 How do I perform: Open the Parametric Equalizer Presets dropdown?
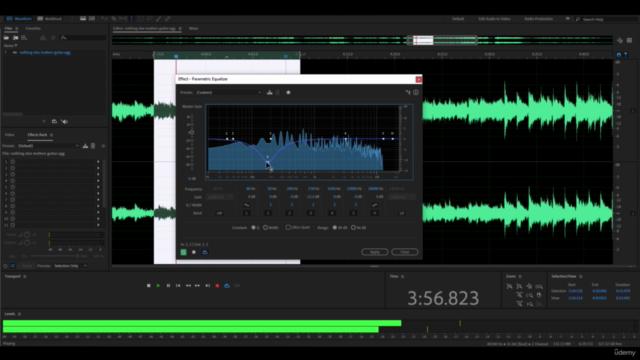coord(229,93)
